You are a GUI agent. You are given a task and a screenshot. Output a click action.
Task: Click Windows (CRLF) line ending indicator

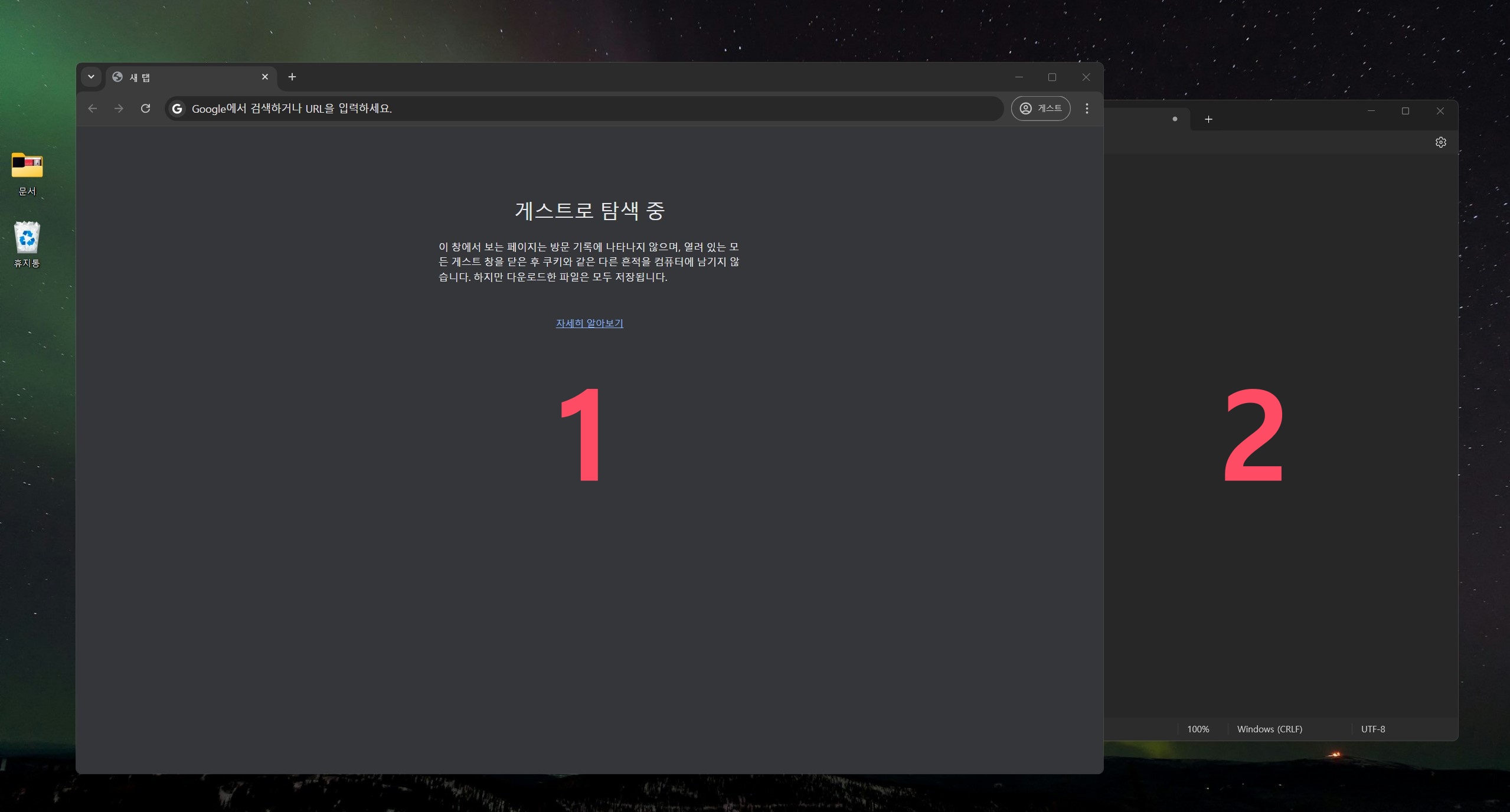tap(1269, 729)
